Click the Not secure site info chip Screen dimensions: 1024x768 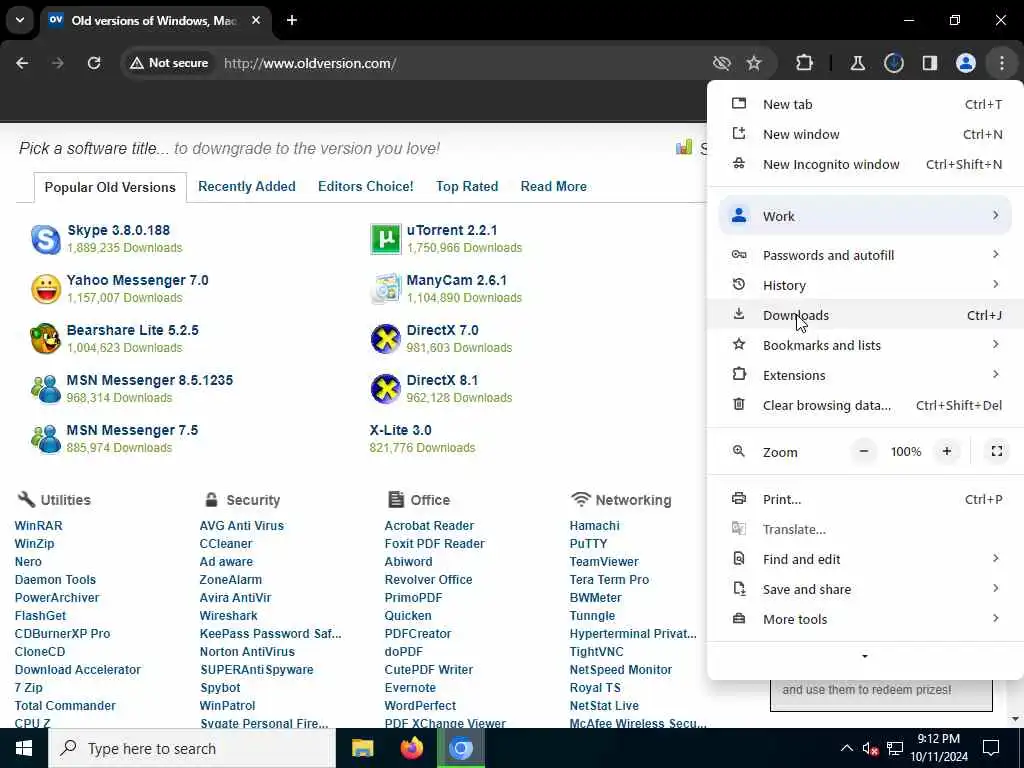pos(169,63)
